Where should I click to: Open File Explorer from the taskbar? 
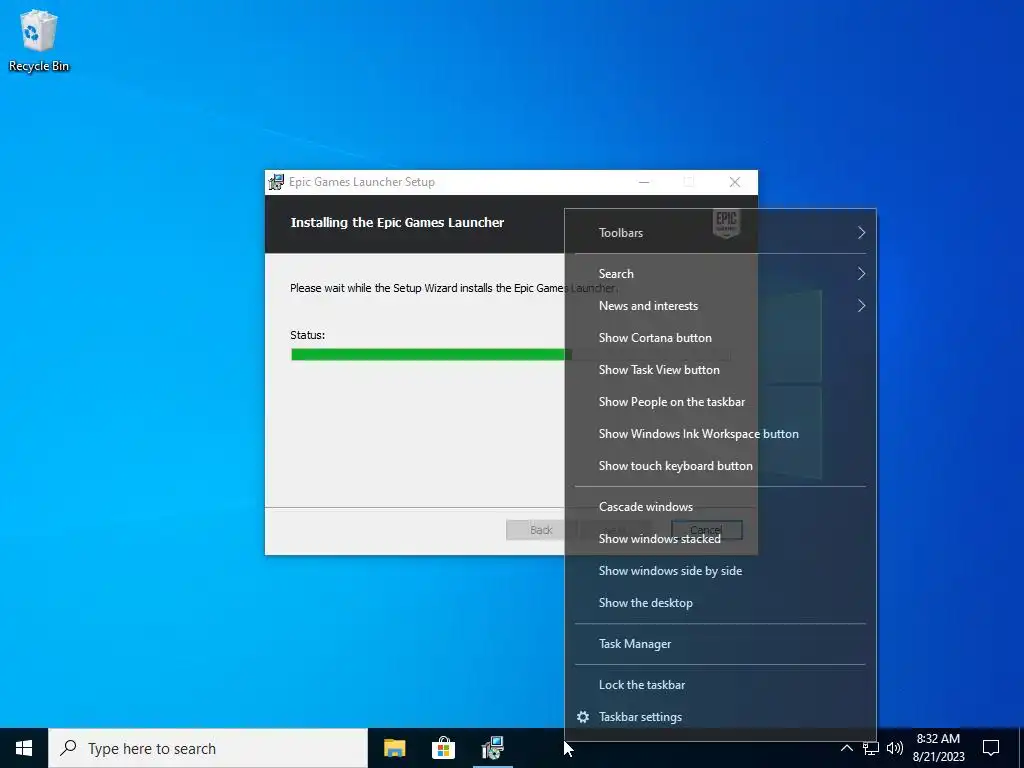pos(394,748)
